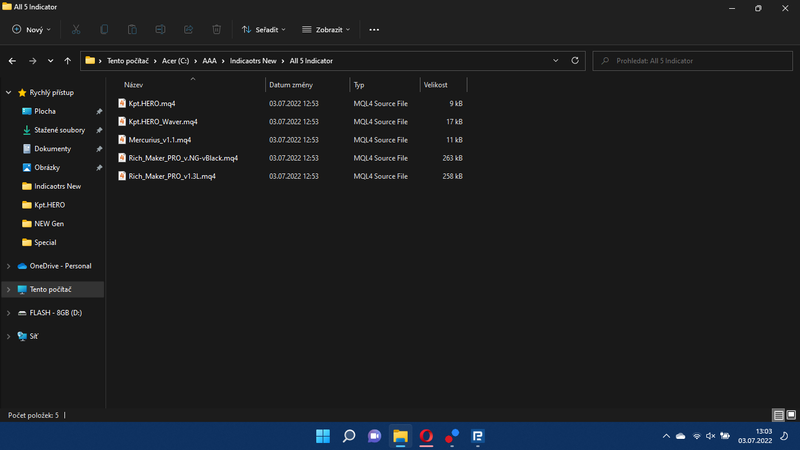Click the Delete trash icon in toolbar
Image resolution: width=800 pixels, height=450 pixels.
216,30
